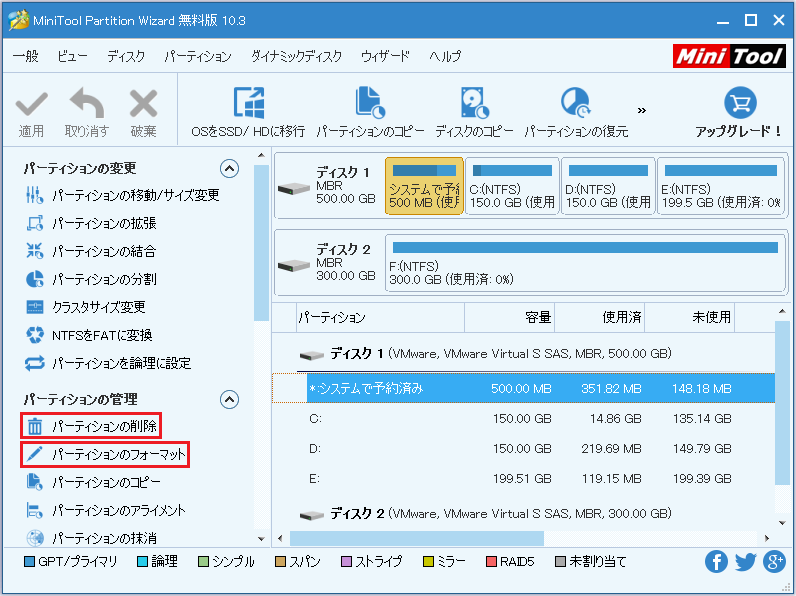The height and width of the screenshot is (596, 796).
Task: Open the Twitter share icon
Action: tap(745, 561)
